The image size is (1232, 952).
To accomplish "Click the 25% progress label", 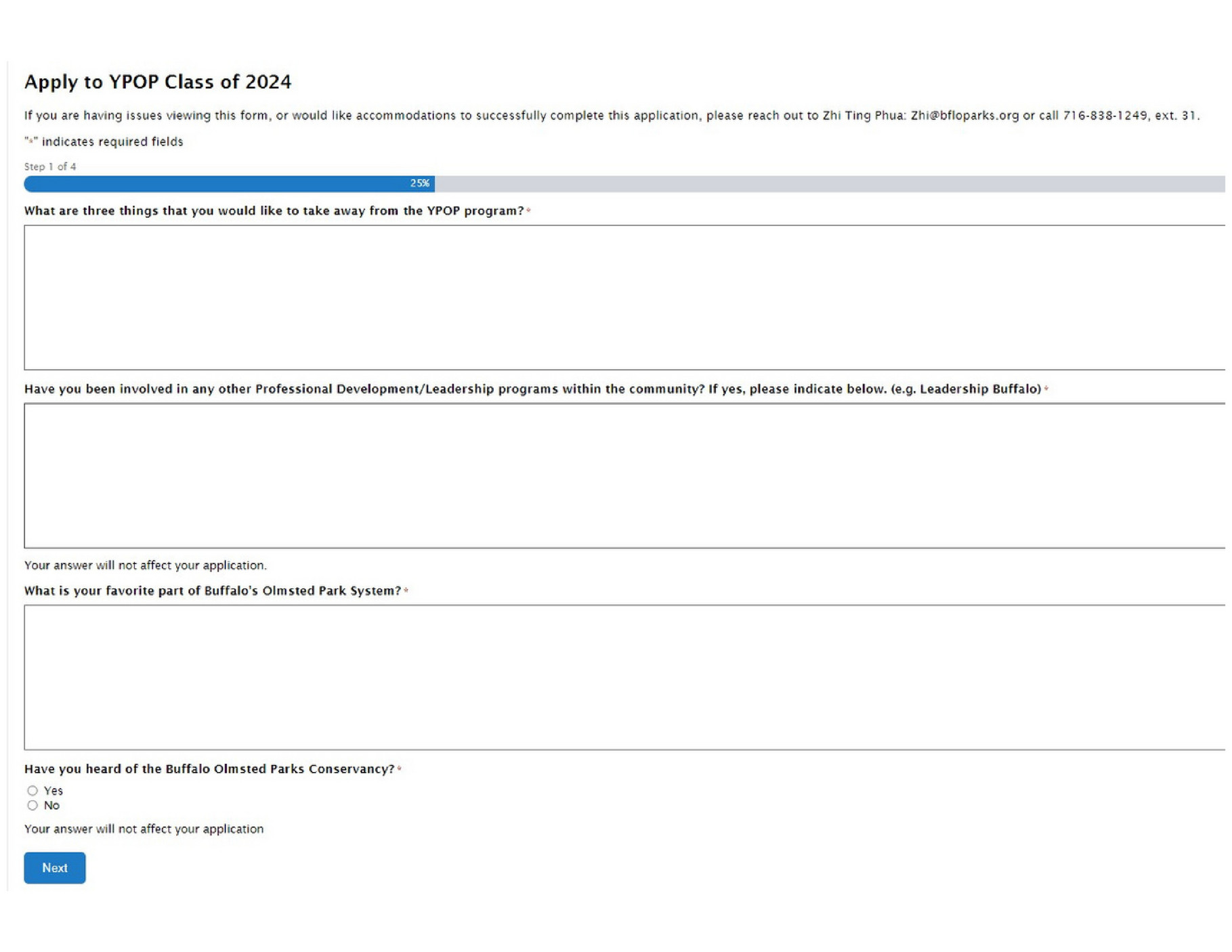I will coord(419,183).
